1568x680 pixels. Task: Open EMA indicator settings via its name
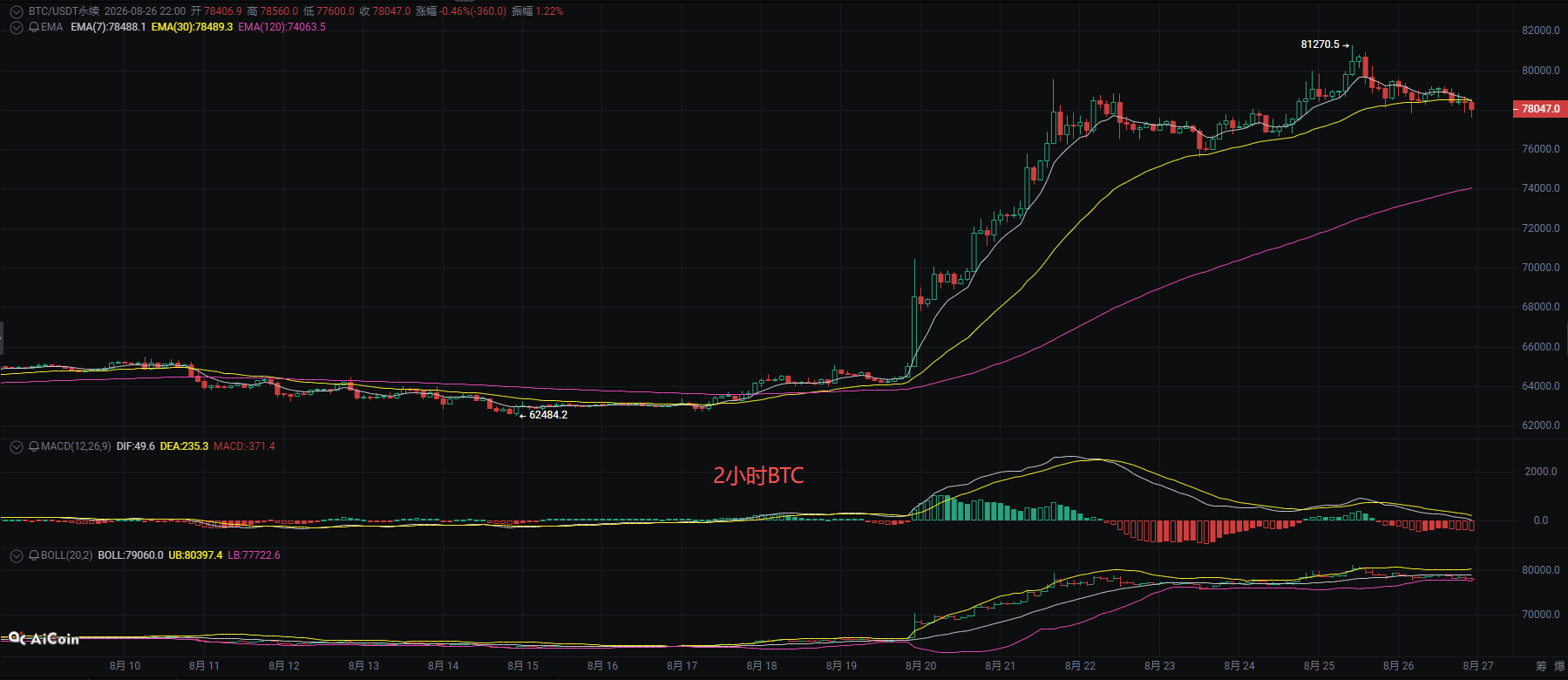(52, 27)
